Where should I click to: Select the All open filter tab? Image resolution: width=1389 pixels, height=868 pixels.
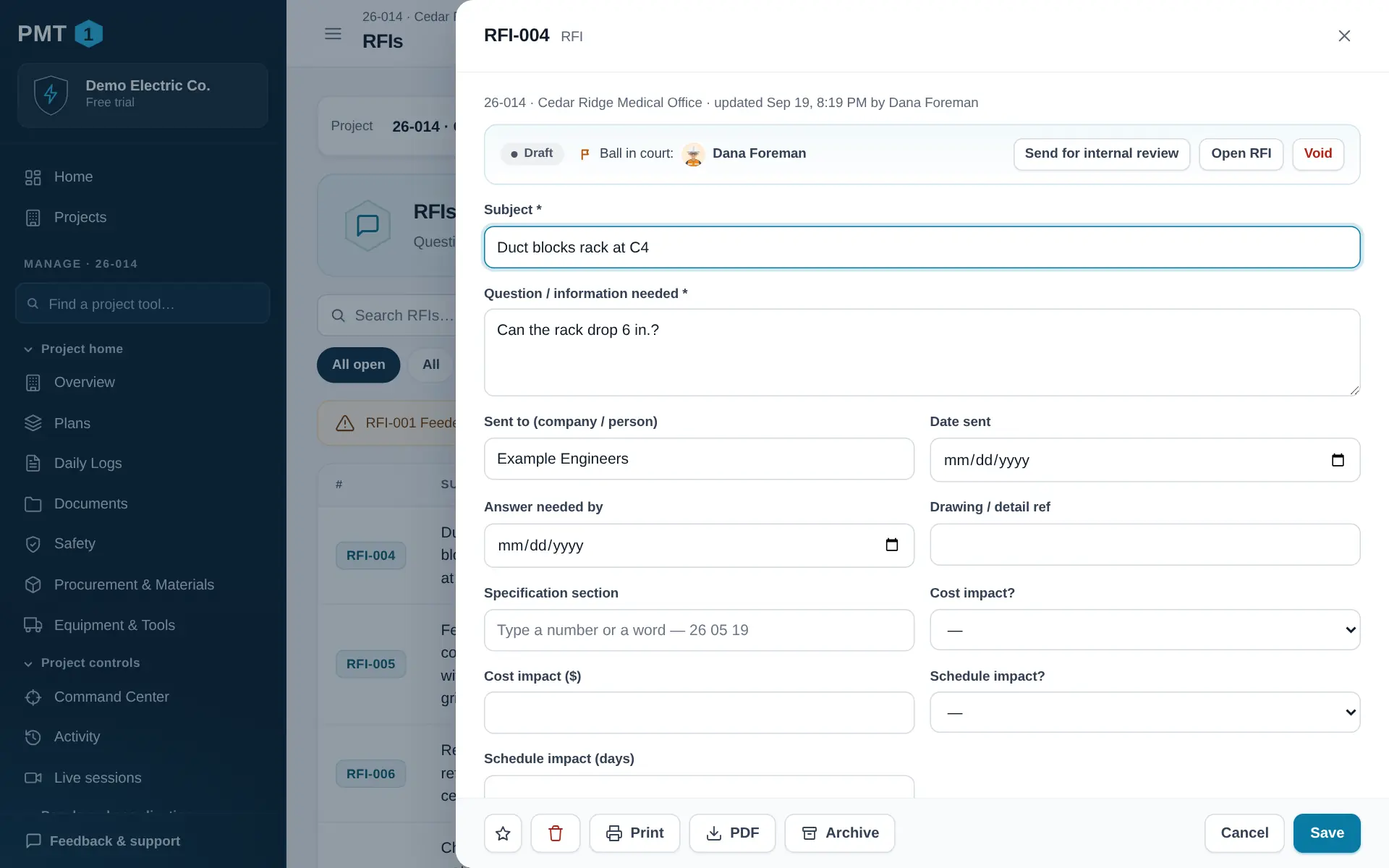[x=358, y=365]
